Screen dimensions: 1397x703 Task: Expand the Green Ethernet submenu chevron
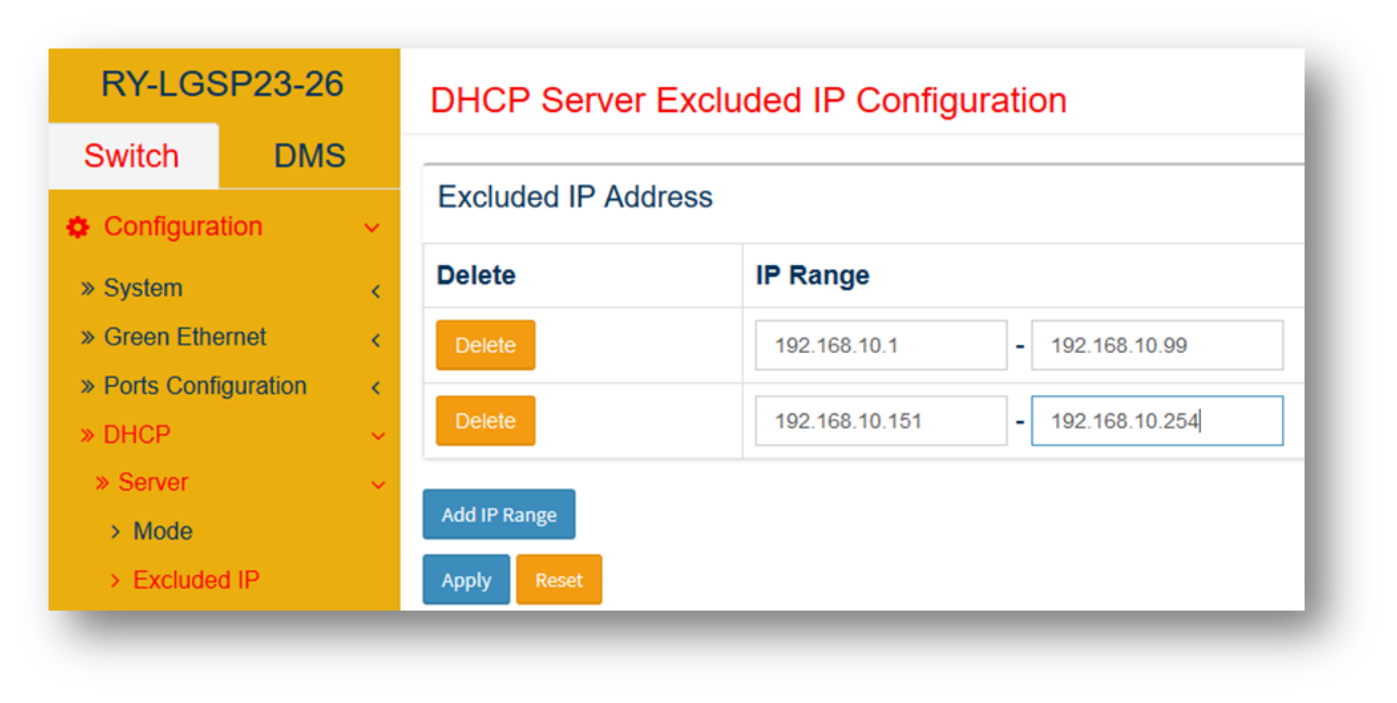376,340
